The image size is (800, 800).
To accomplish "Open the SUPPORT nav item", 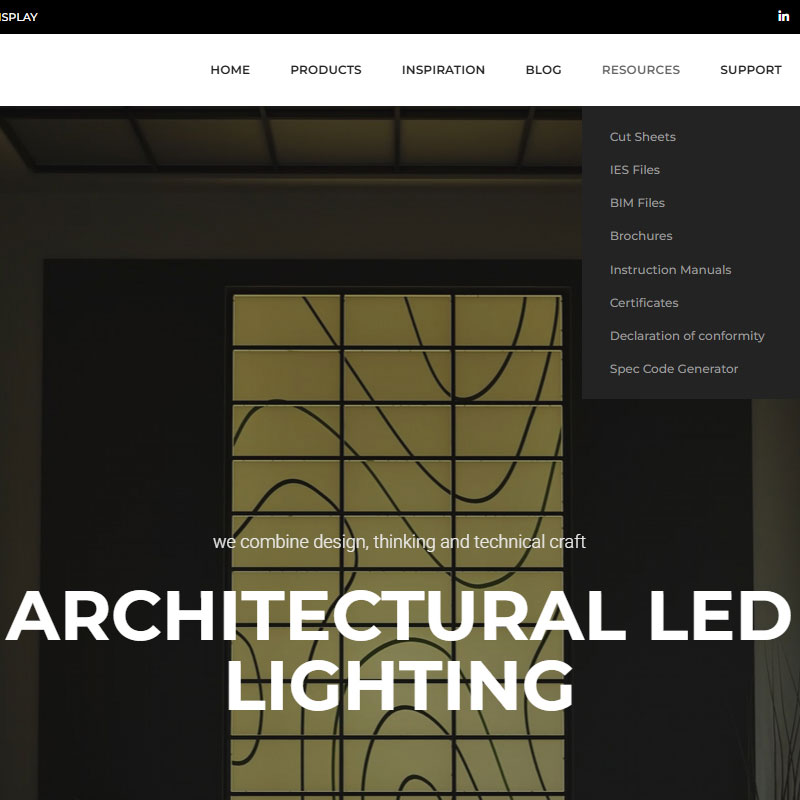I will [750, 70].
